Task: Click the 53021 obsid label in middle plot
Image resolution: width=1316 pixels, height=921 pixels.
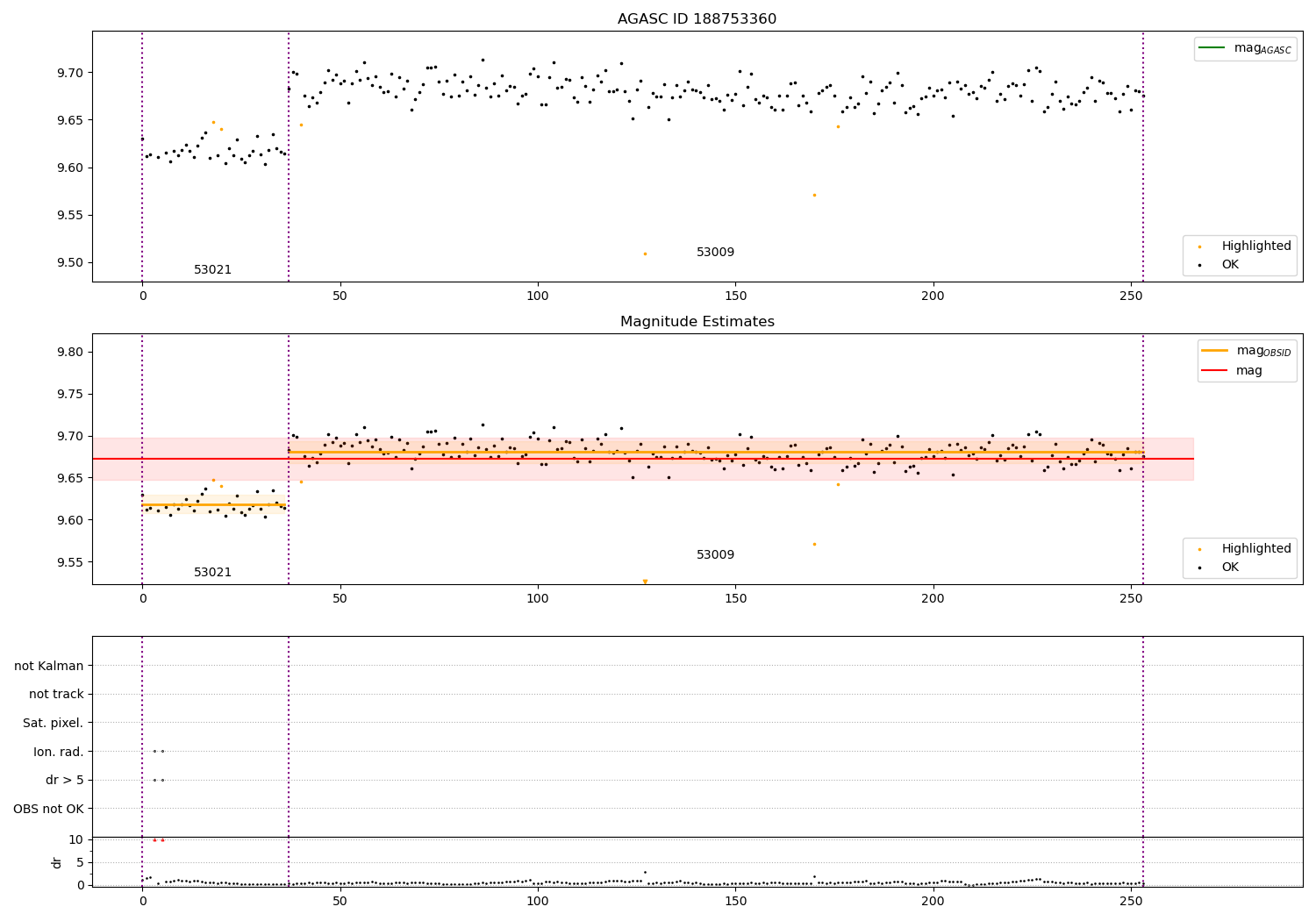Action: (213, 573)
